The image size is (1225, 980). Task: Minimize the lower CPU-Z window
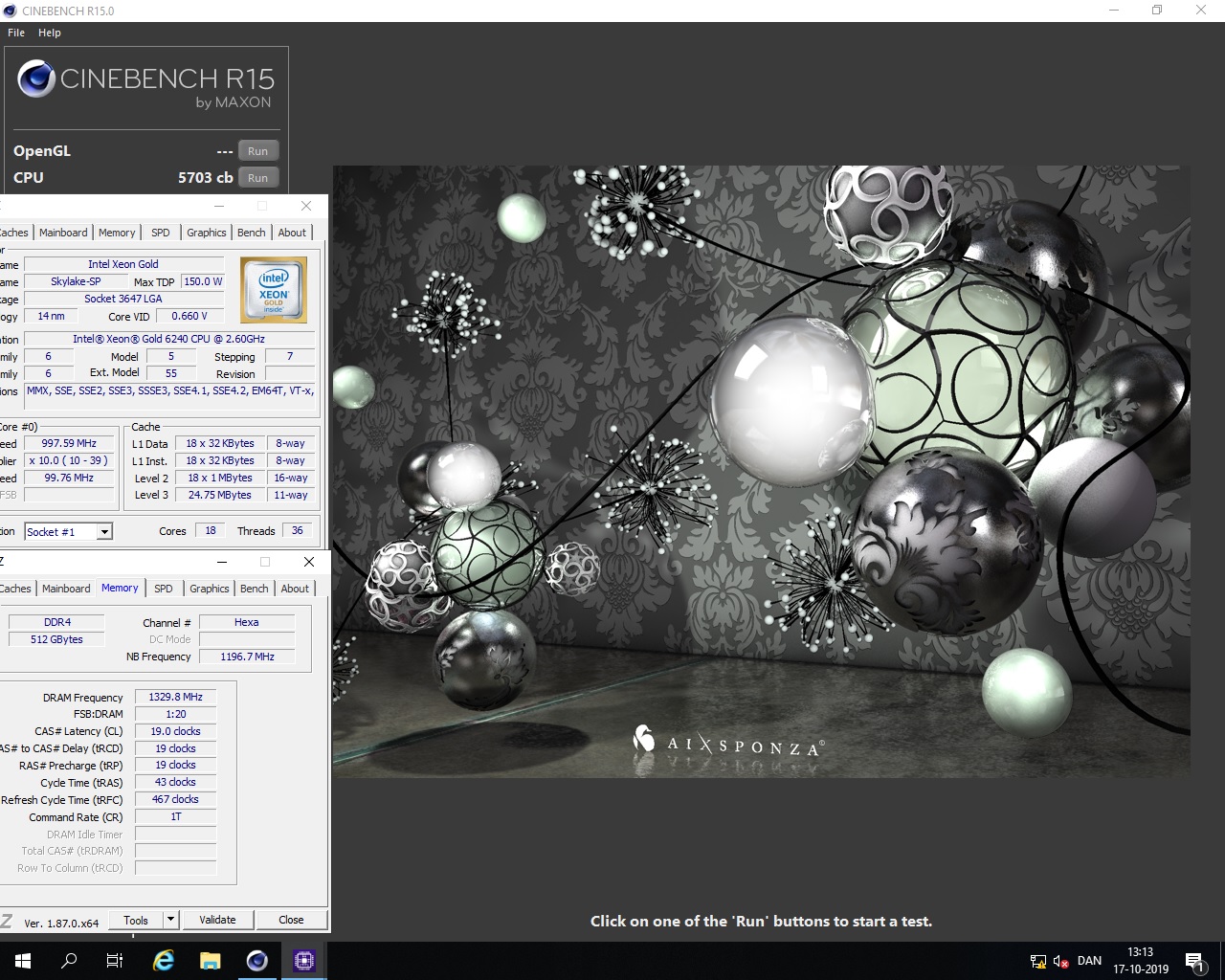pyautogui.click(x=222, y=562)
